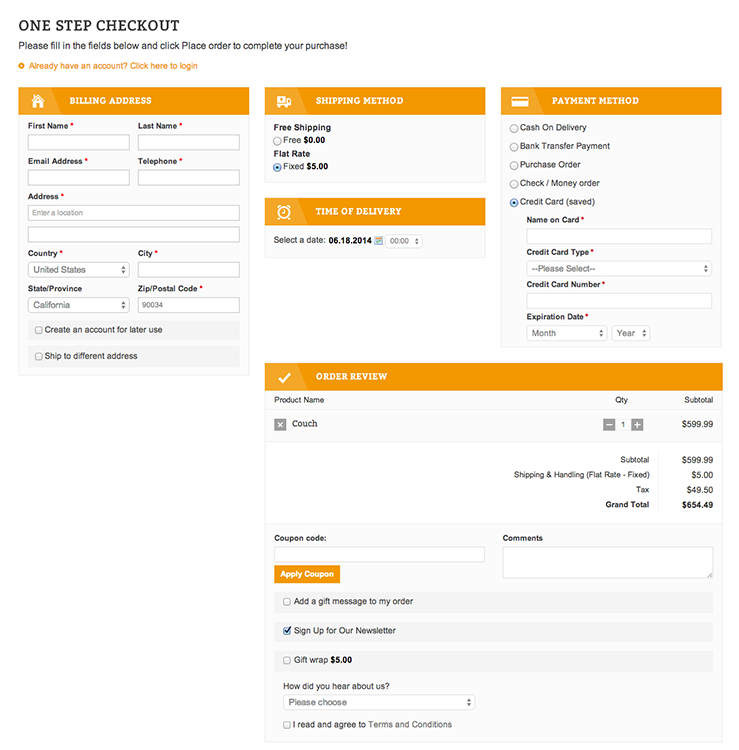Select Cash On Delivery payment option
The width and height of the screenshot is (739, 750).
[514, 128]
